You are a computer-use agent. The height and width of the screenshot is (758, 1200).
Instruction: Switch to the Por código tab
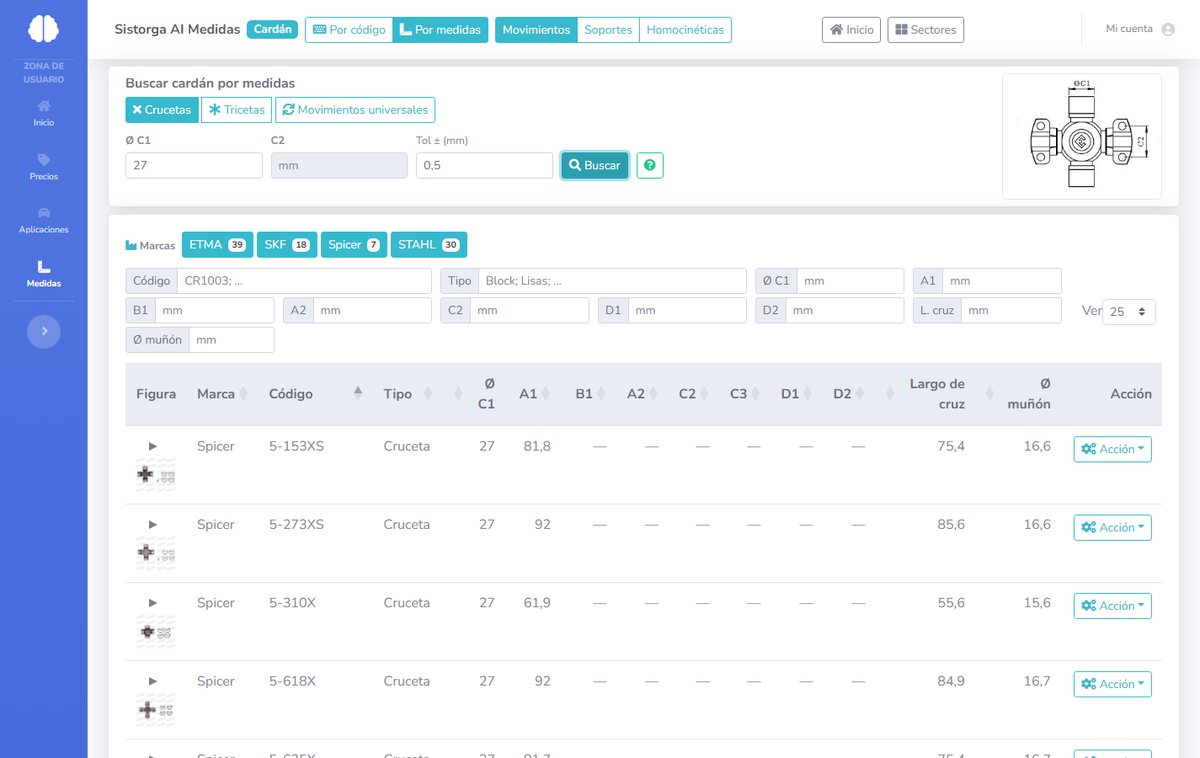click(348, 30)
